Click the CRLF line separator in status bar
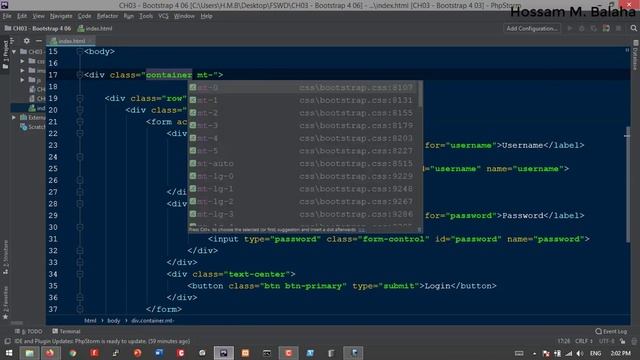The image size is (640, 360). click(x=584, y=341)
